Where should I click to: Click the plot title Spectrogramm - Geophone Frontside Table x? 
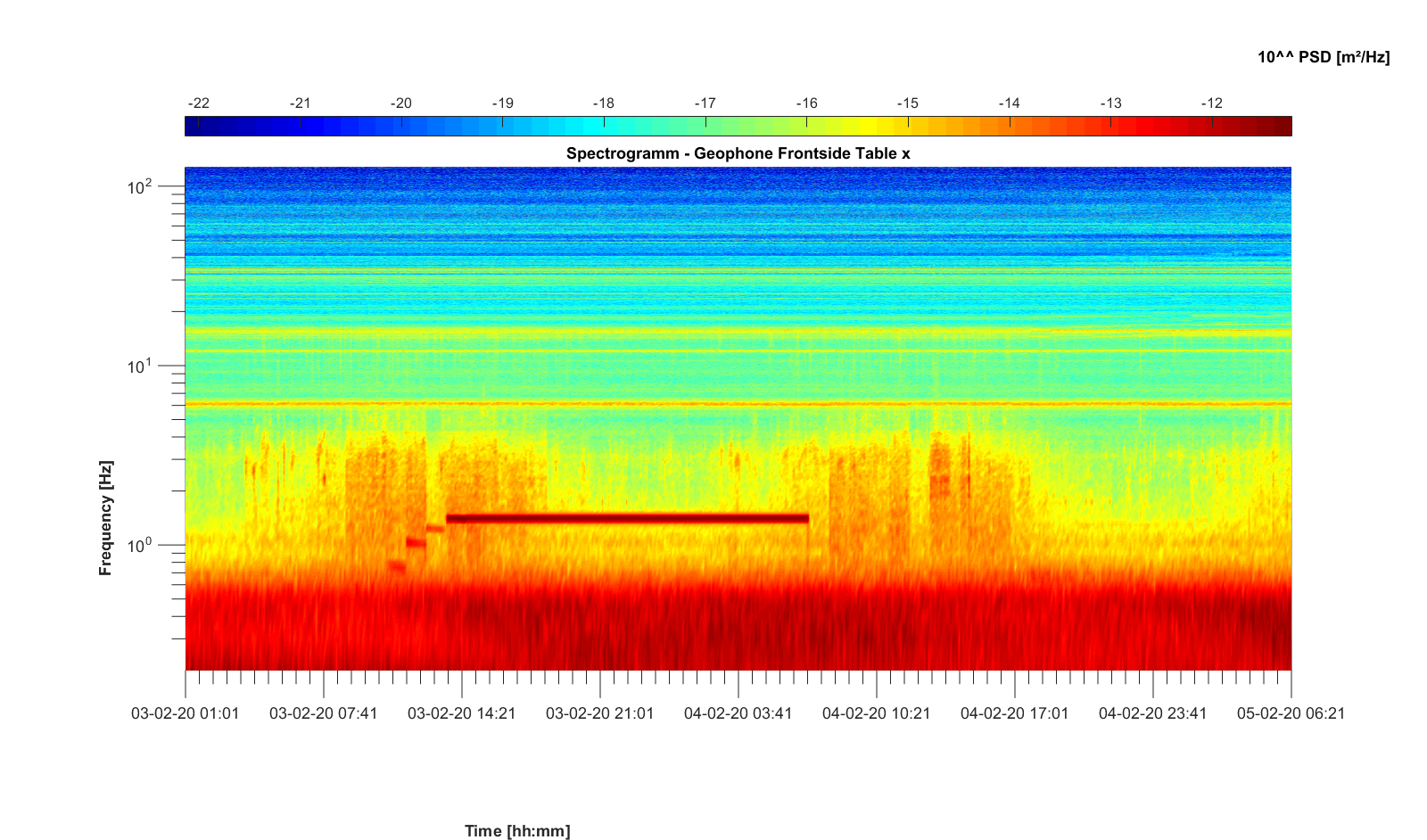pos(738,153)
